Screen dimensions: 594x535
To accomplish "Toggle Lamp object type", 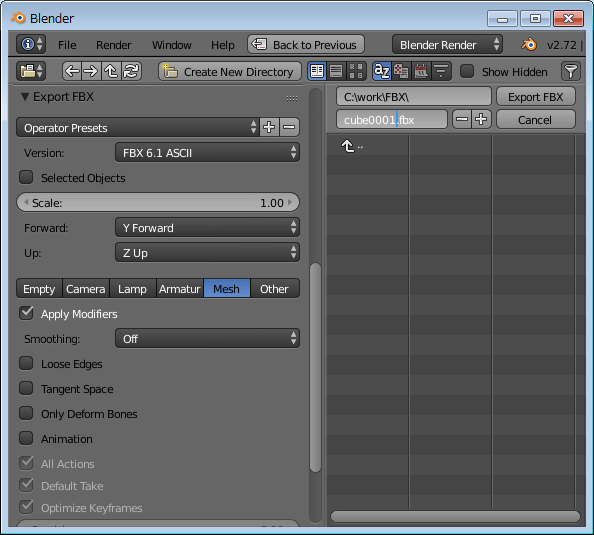I will [x=133, y=288].
